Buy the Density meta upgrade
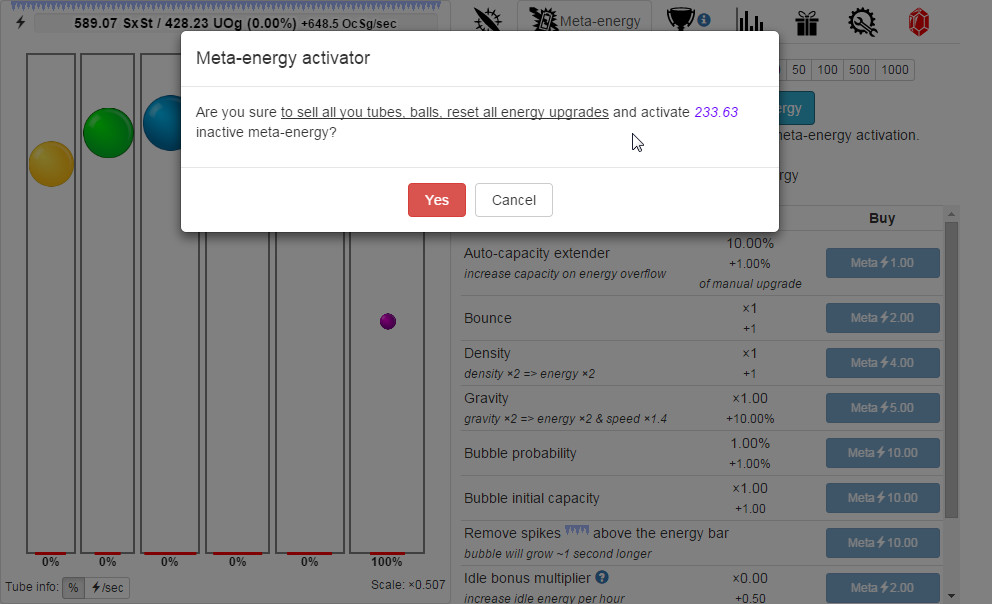Screen dimensions: 992x604 (x=882, y=363)
